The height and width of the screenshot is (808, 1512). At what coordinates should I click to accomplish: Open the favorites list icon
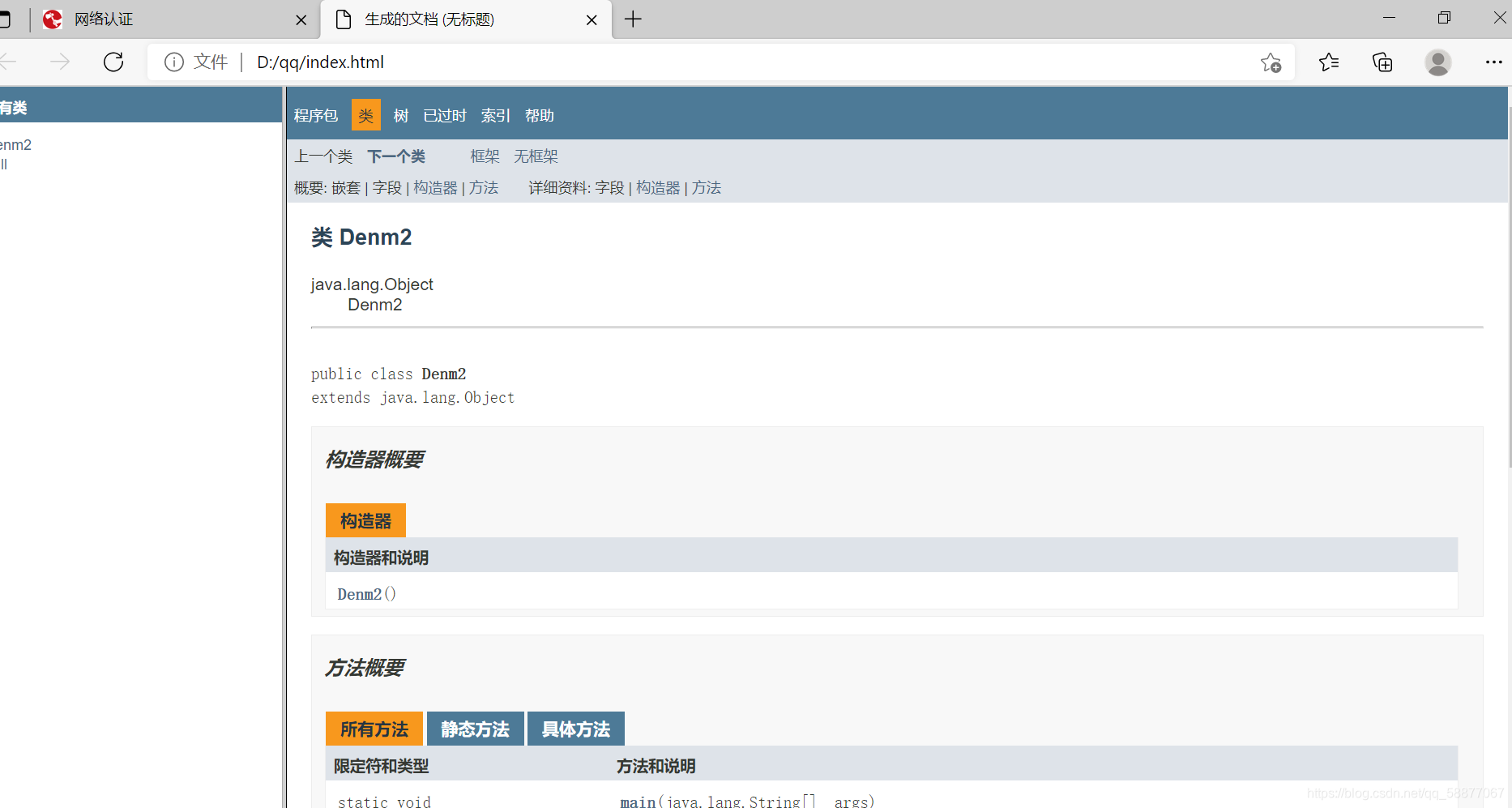[1329, 62]
